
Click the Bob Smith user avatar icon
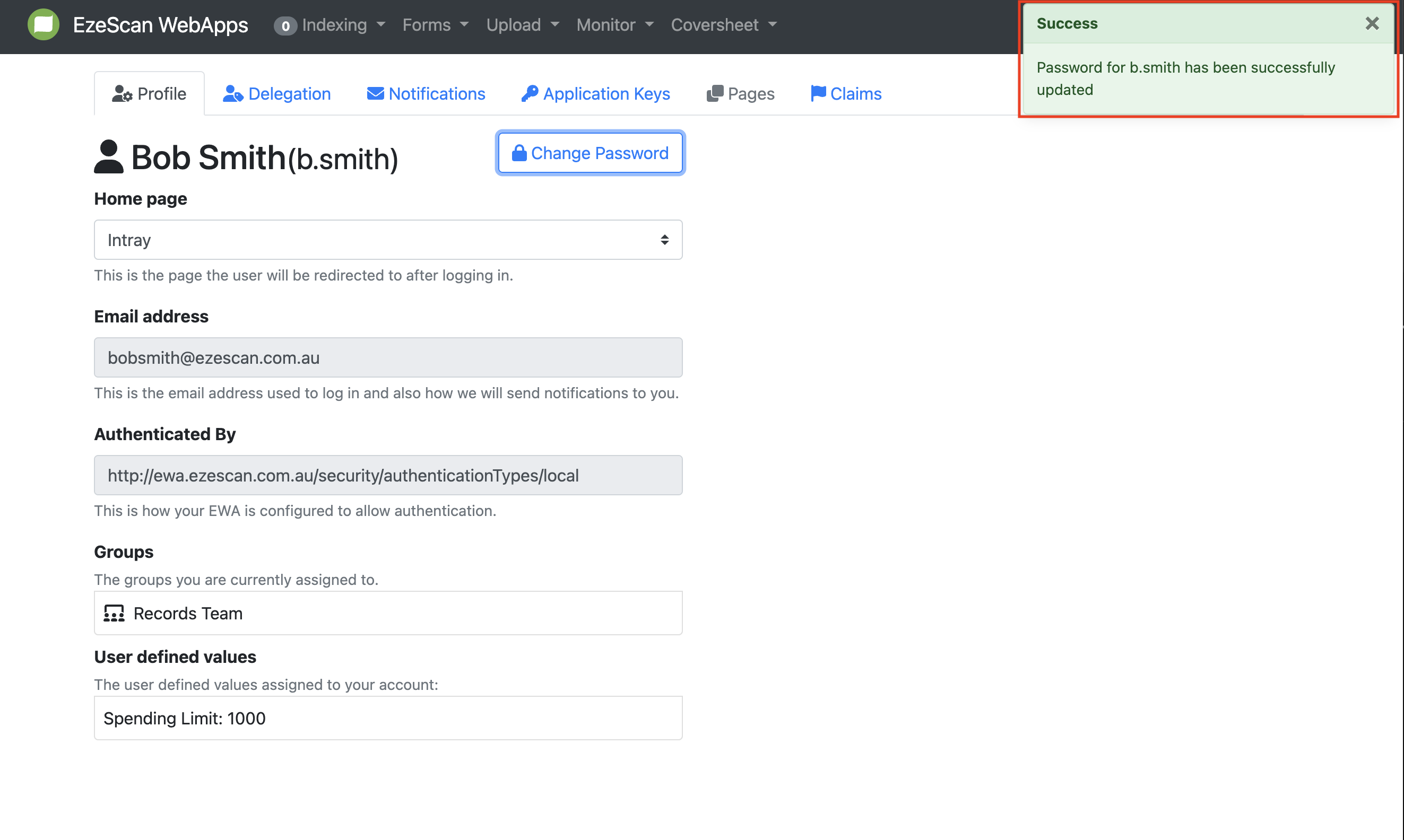point(108,157)
